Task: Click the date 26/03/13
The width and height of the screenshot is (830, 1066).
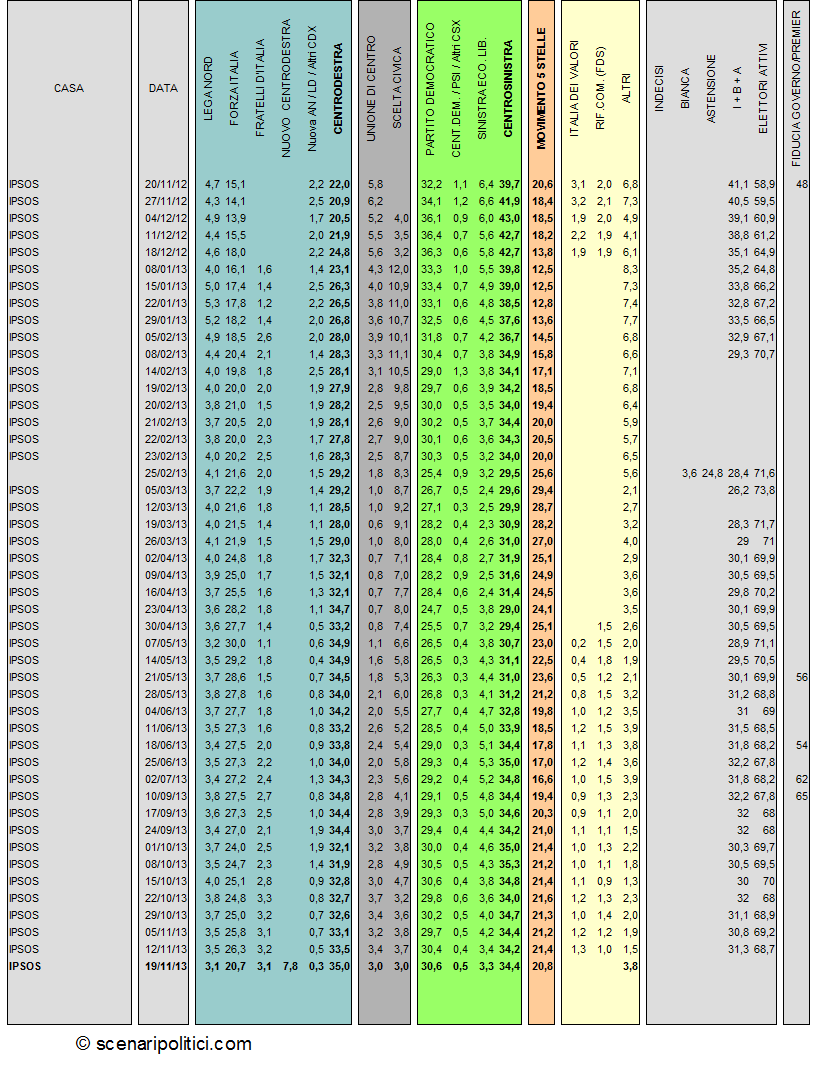Action: pos(166,541)
